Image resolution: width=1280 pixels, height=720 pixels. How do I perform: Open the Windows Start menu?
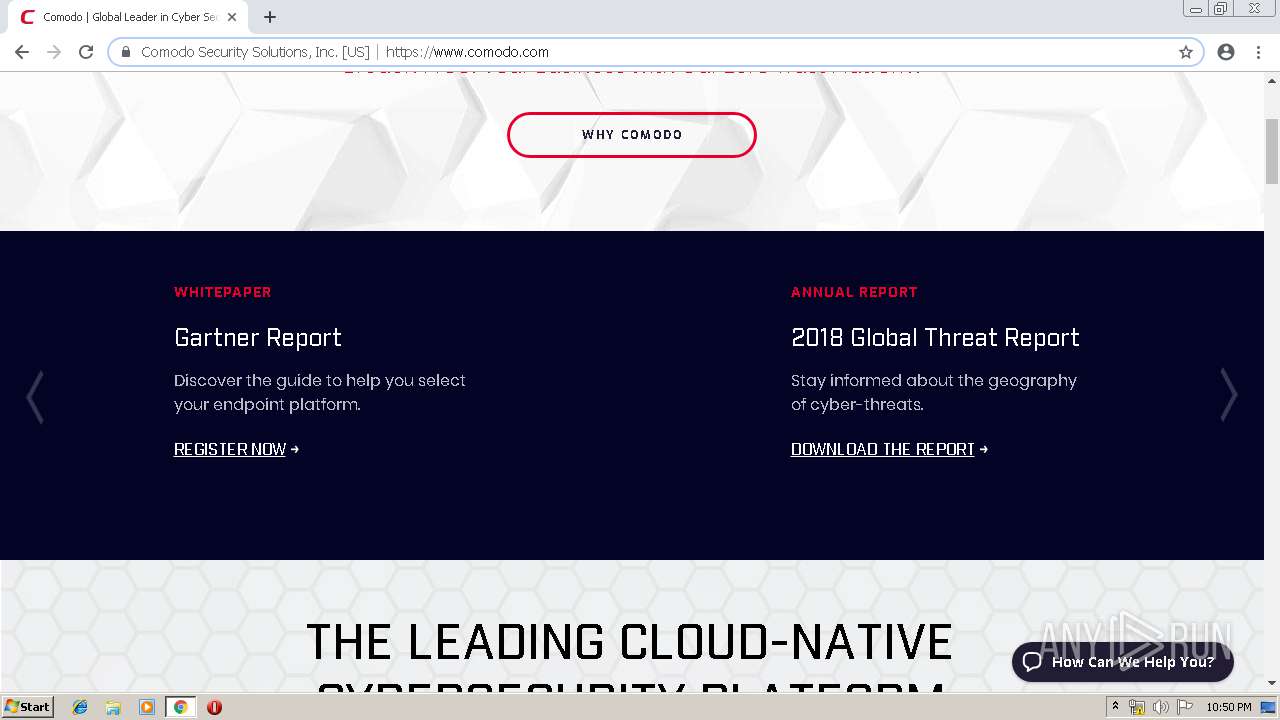pos(27,707)
